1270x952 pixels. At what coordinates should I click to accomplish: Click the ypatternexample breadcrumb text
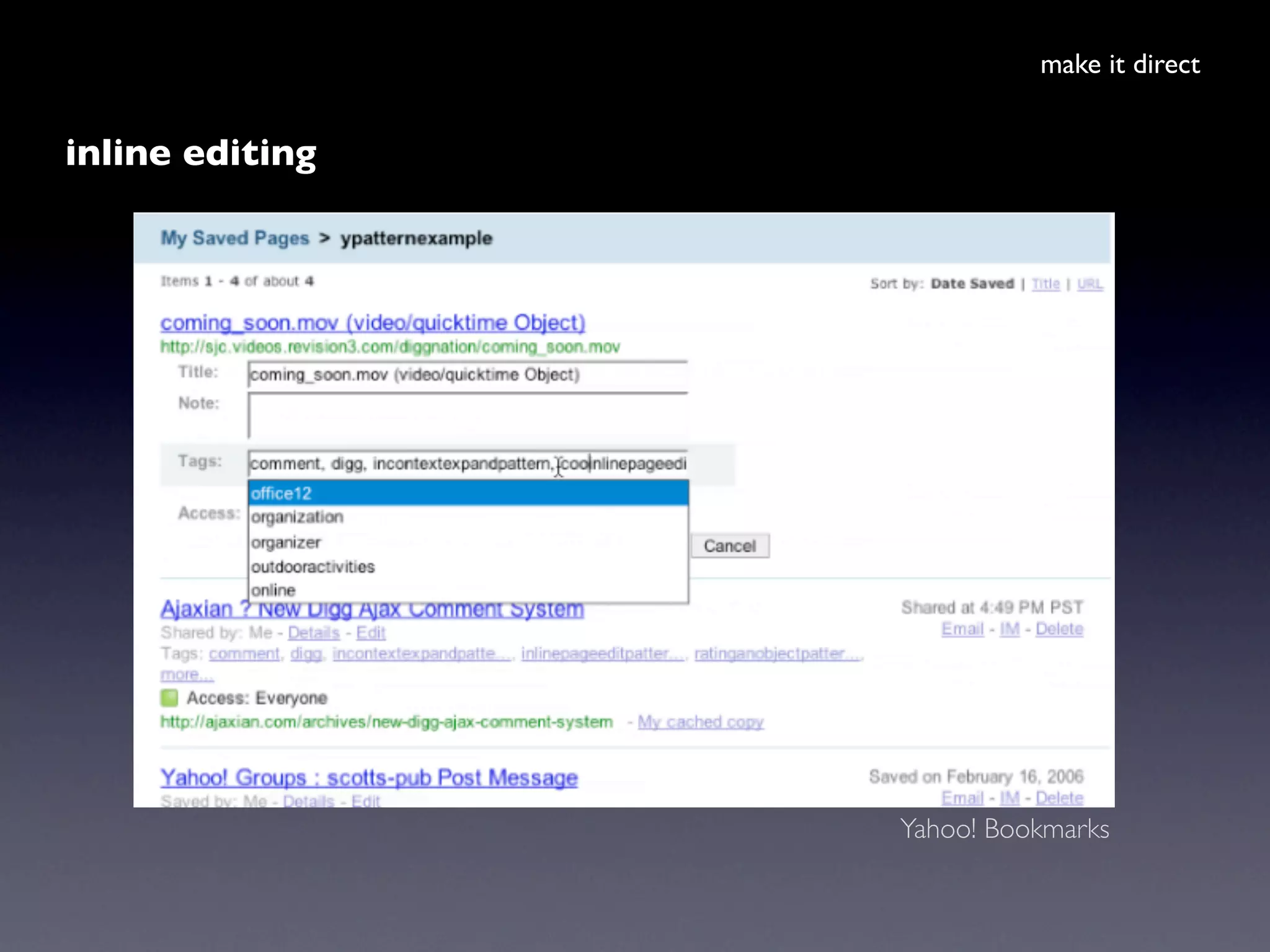tap(416, 239)
